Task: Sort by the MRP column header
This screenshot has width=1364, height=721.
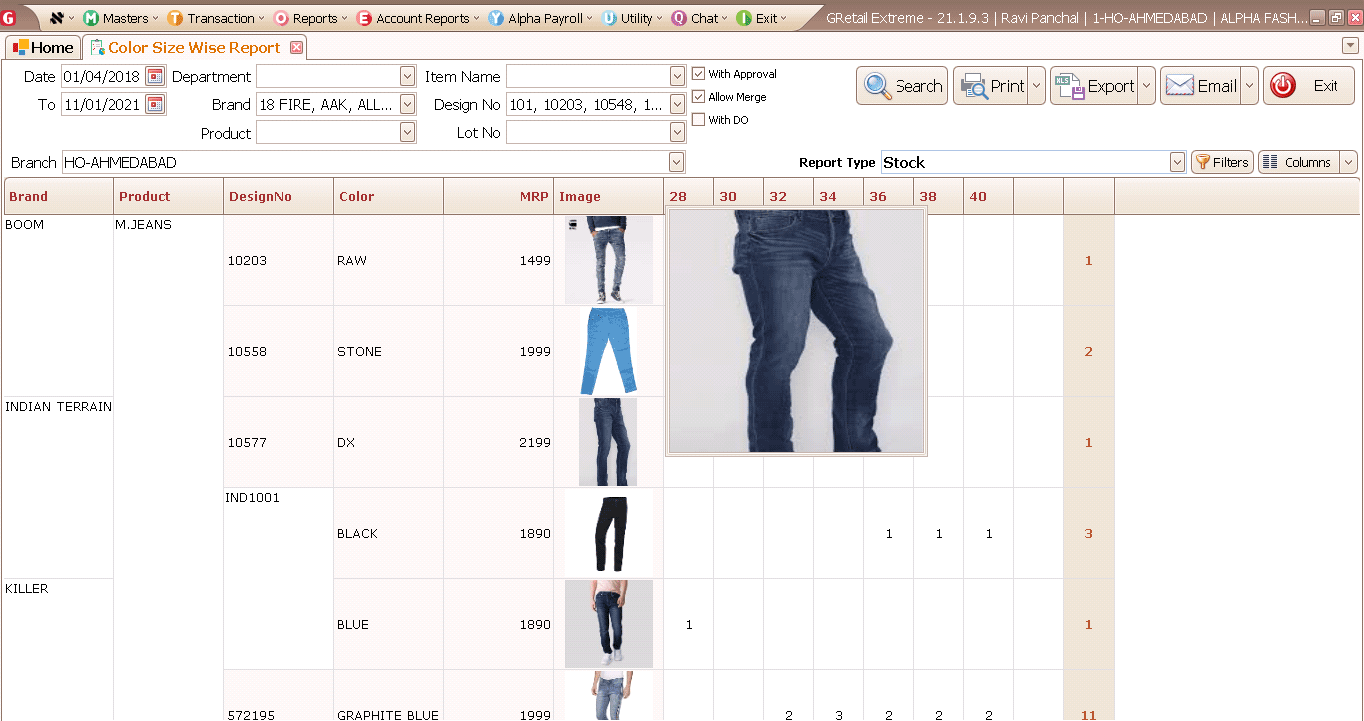Action: click(499, 196)
